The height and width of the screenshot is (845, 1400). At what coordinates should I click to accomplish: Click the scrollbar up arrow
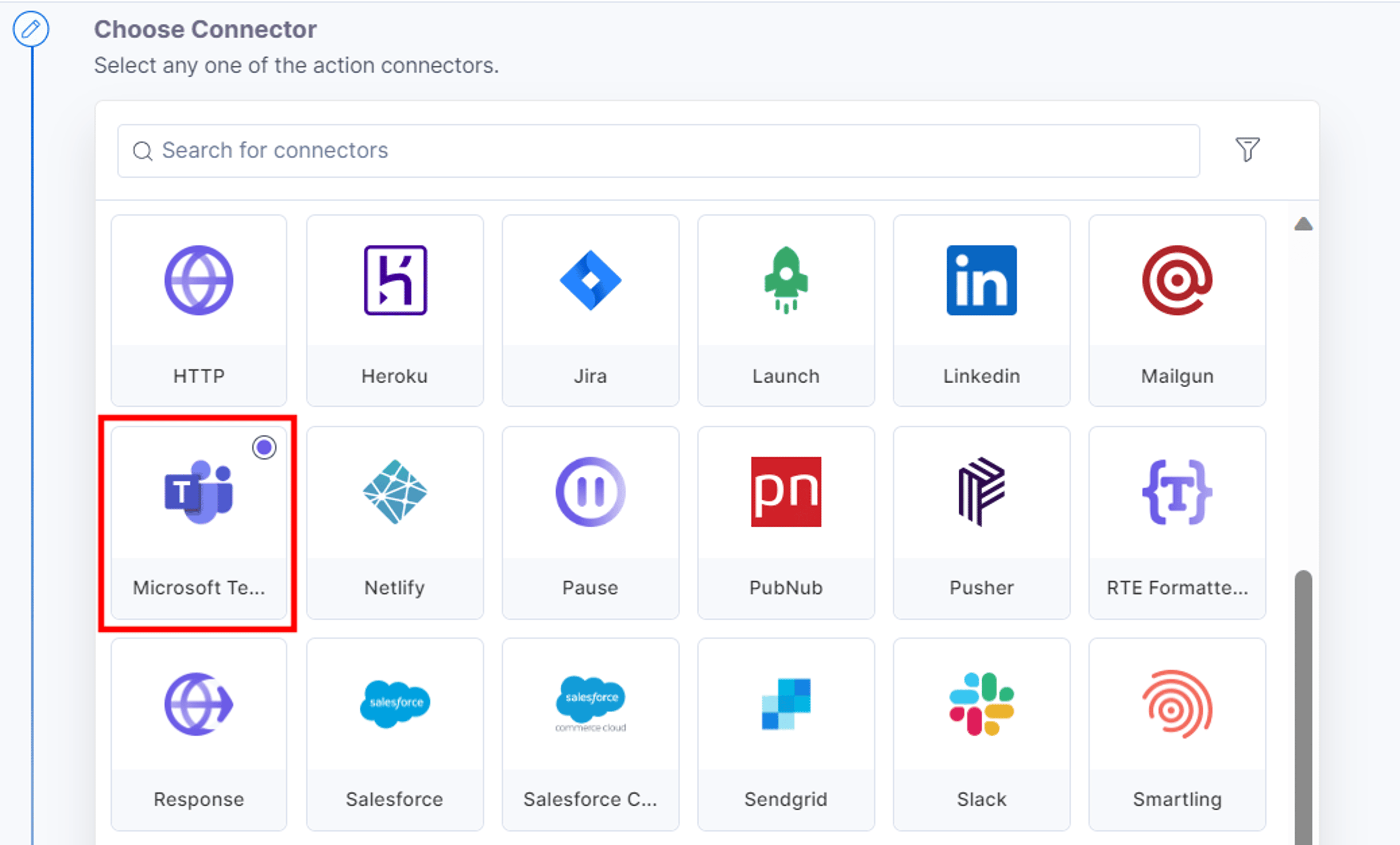(1303, 224)
